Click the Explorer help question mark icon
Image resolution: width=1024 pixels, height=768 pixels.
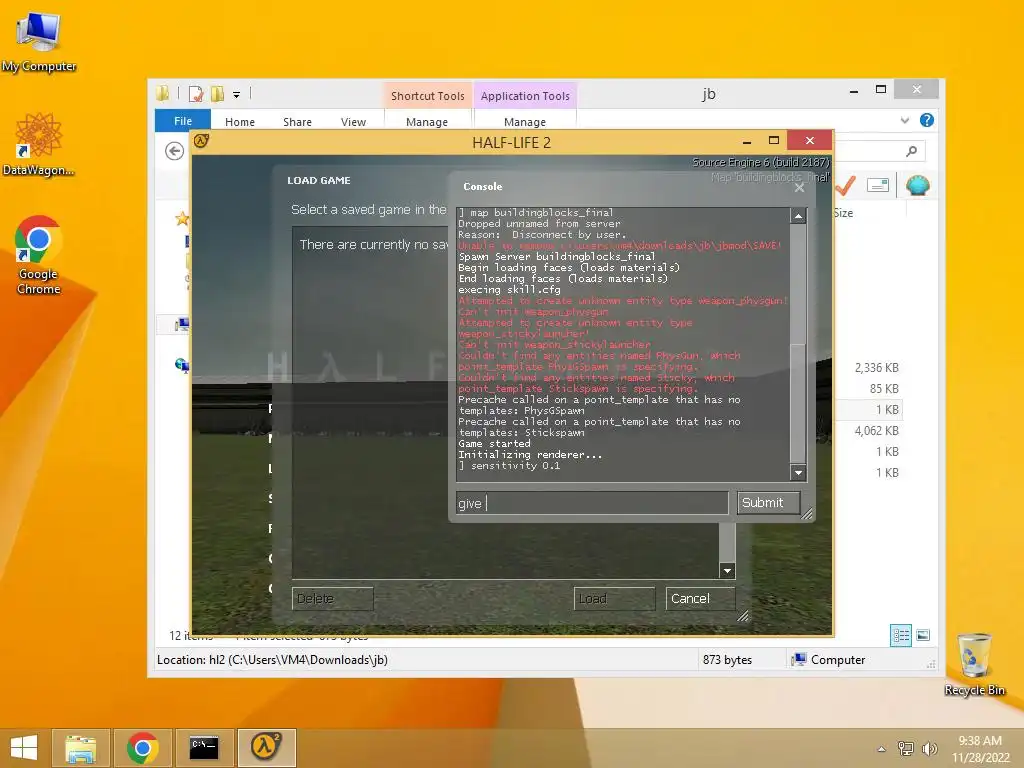[926, 120]
